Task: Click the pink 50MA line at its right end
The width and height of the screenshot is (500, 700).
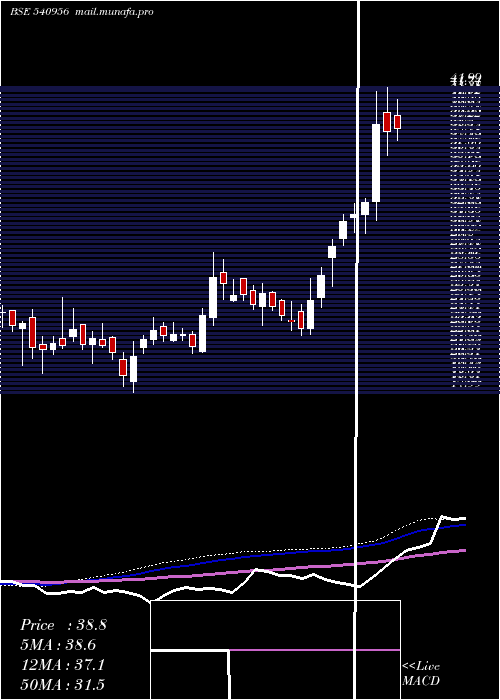Action: [x=463, y=550]
